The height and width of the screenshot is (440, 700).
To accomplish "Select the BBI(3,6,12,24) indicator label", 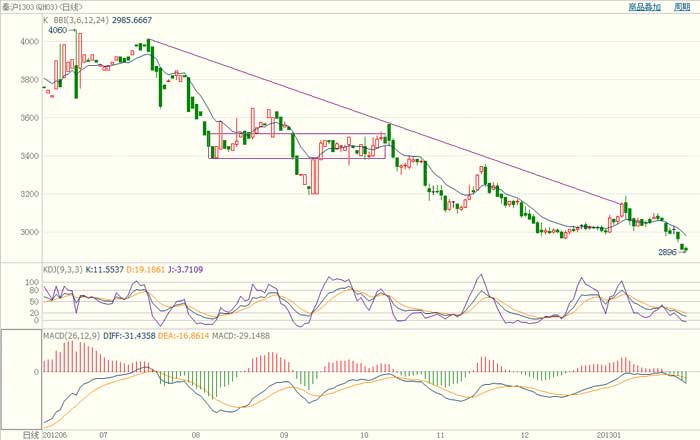I will (x=81, y=20).
